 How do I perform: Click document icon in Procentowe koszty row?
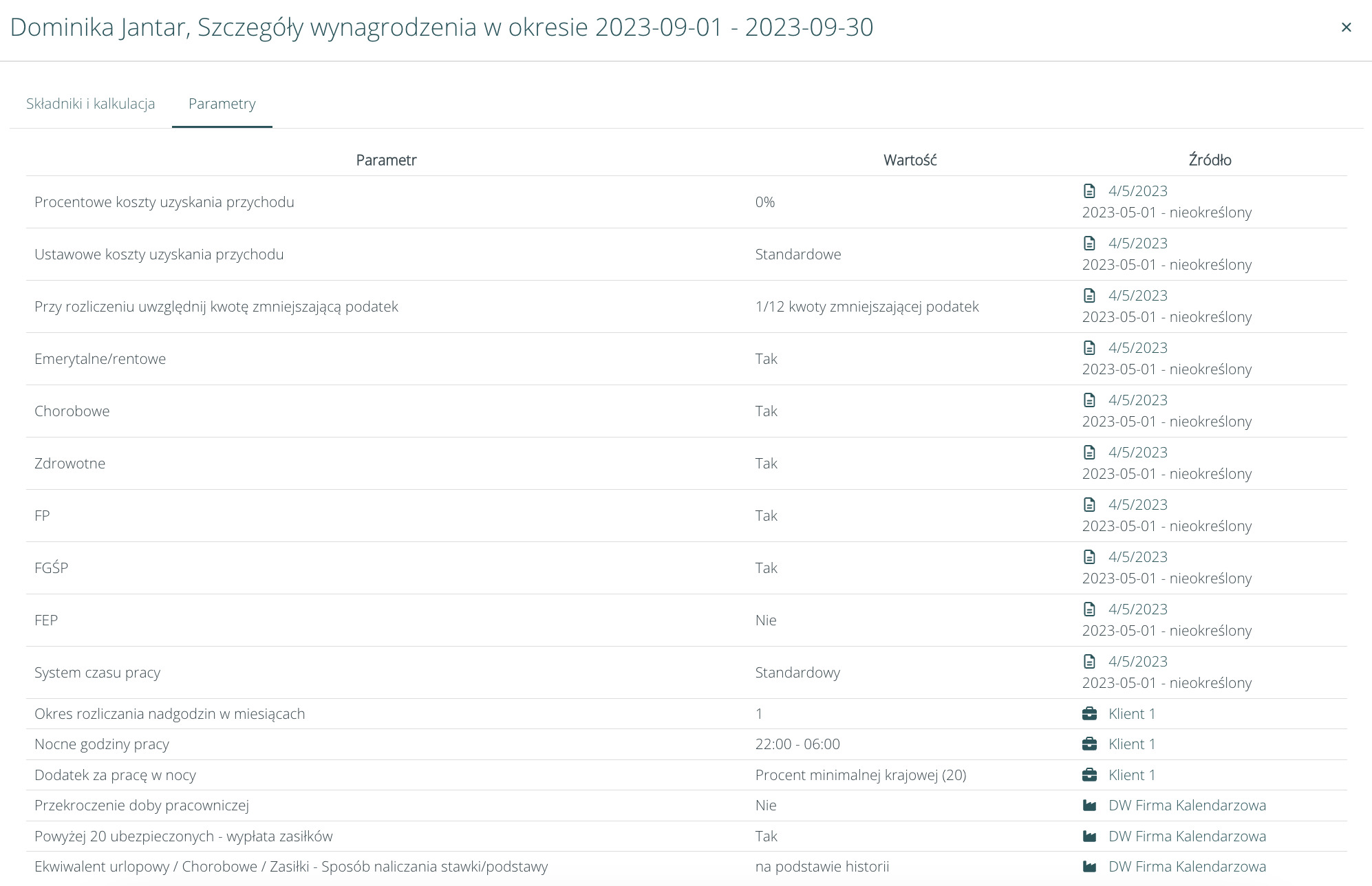(1089, 191)
